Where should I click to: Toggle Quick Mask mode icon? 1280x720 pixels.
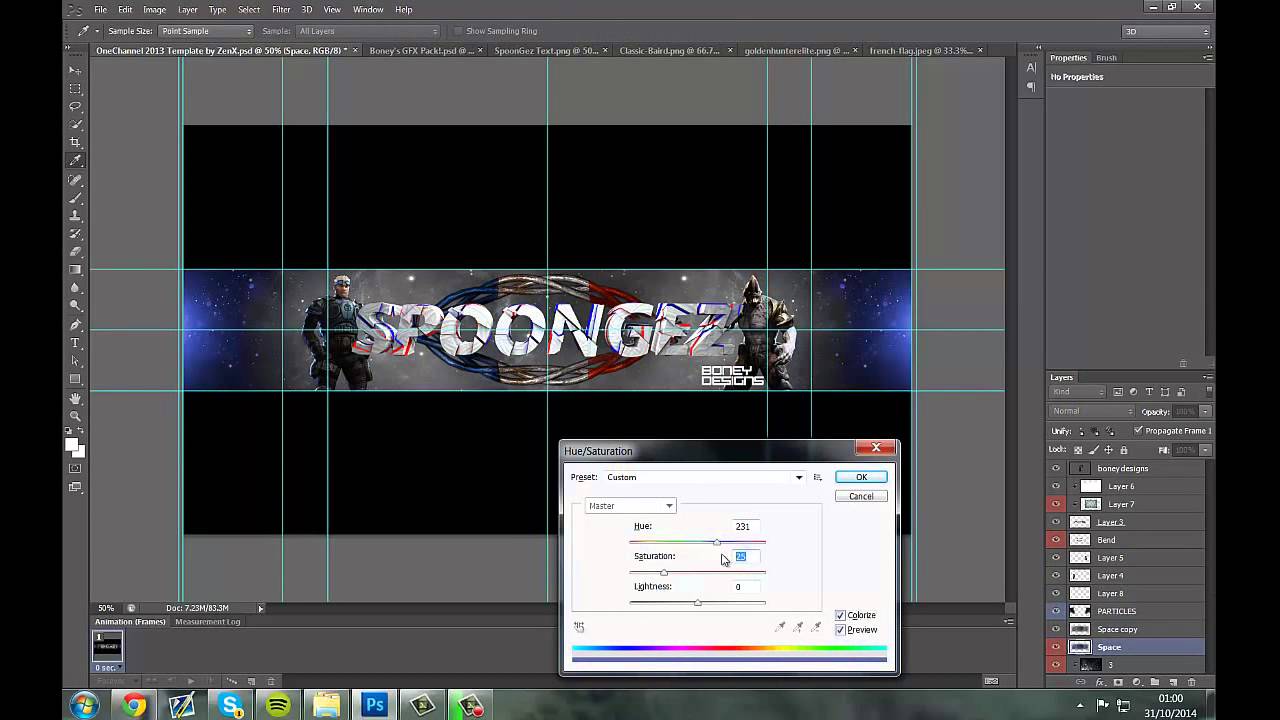click(75, 467)
